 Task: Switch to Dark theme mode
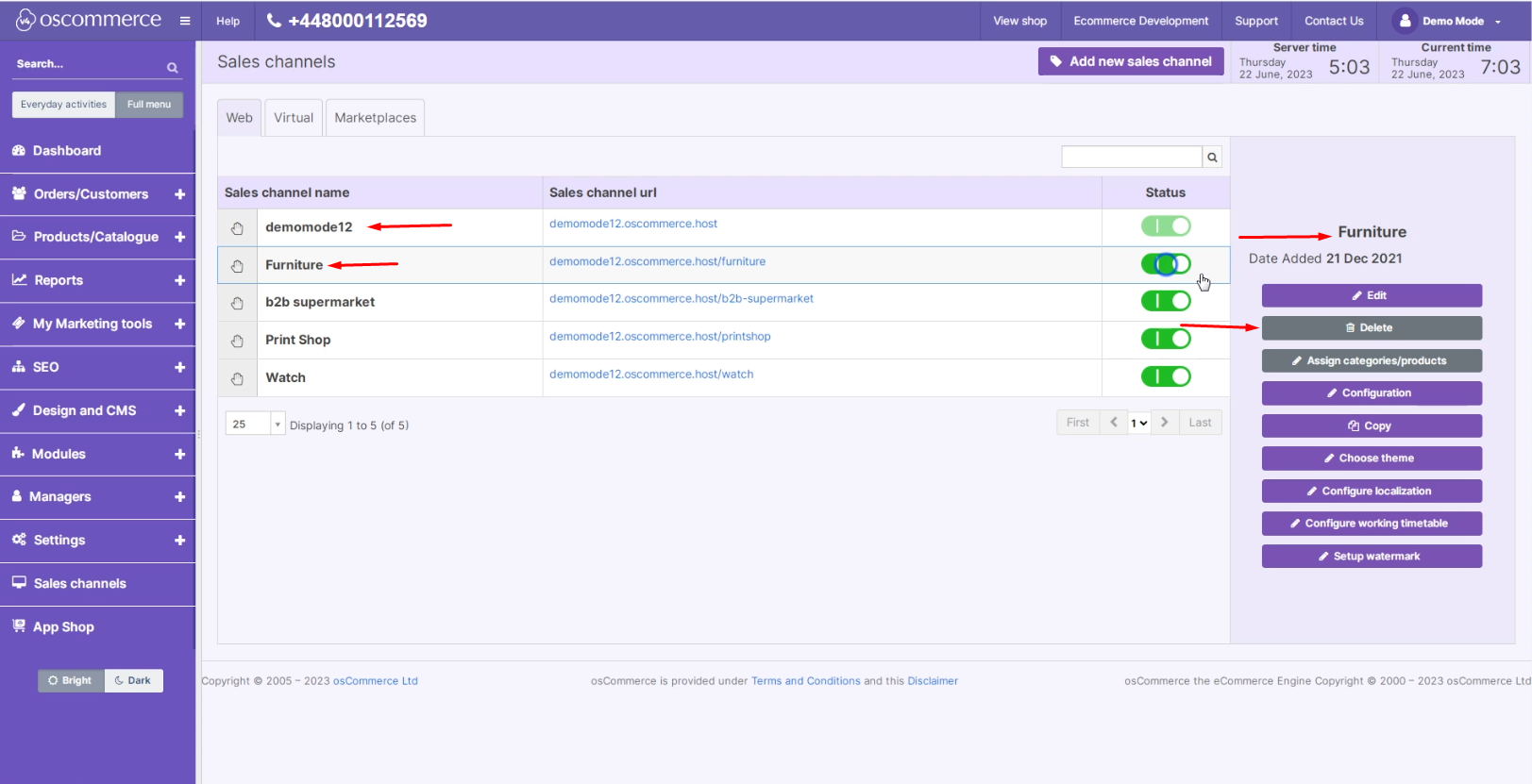(133, 680)
